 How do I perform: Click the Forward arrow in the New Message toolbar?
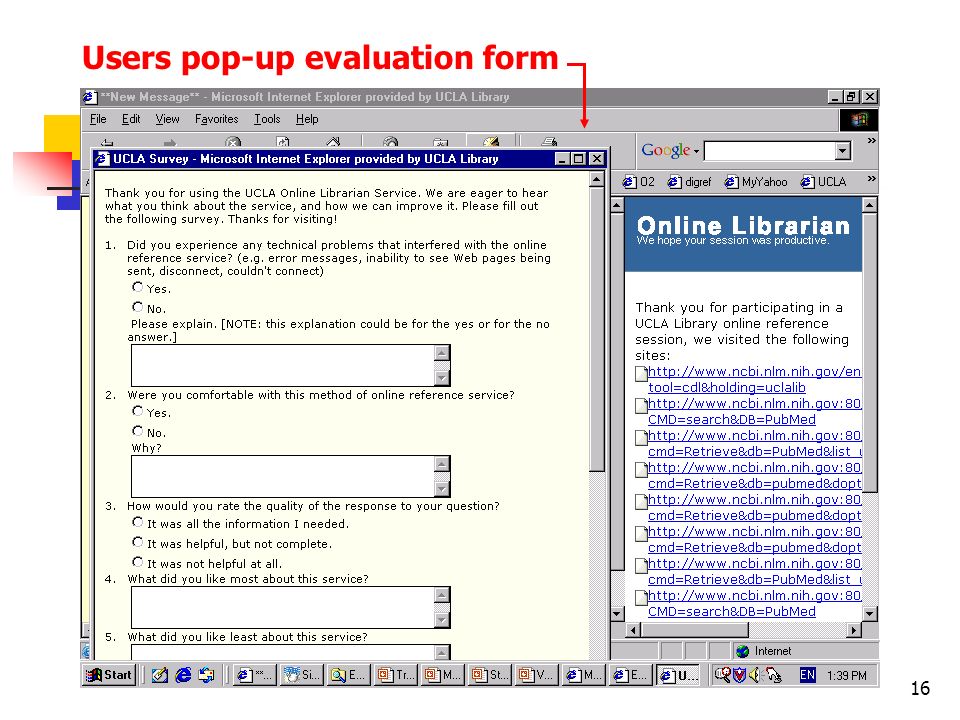(170, 143)
